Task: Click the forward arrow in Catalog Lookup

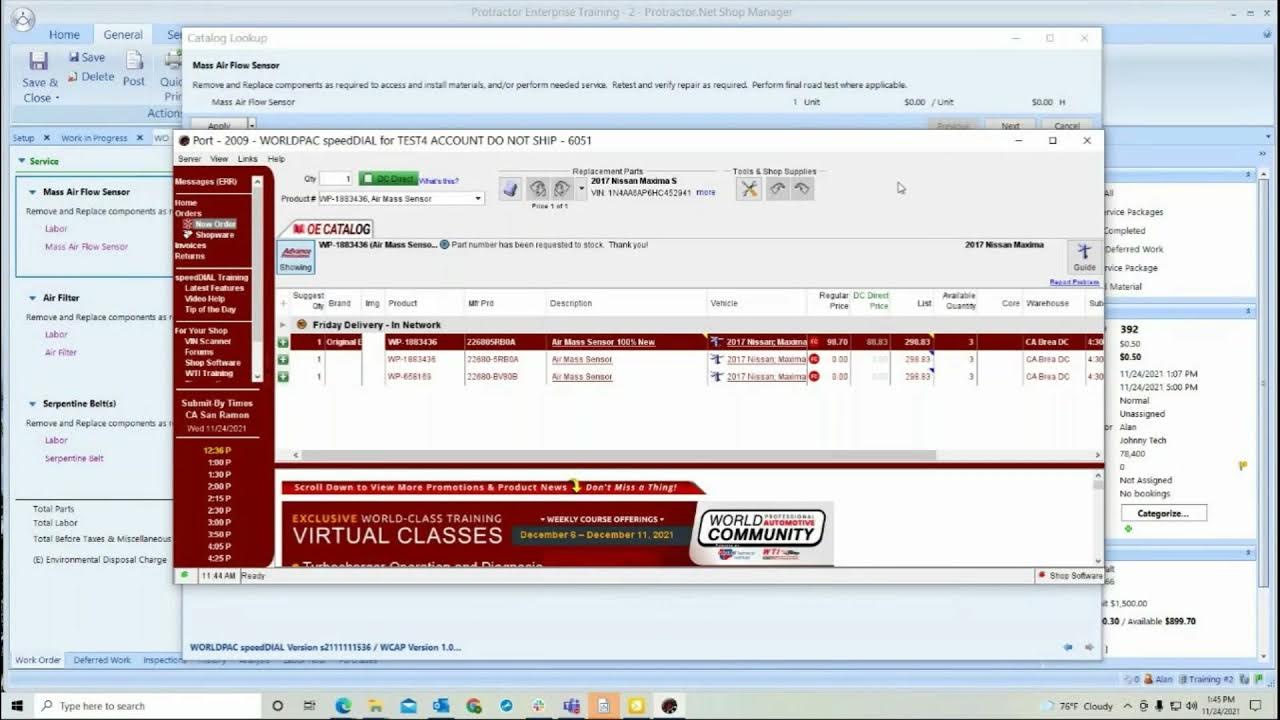Action: pos(1089,647)
